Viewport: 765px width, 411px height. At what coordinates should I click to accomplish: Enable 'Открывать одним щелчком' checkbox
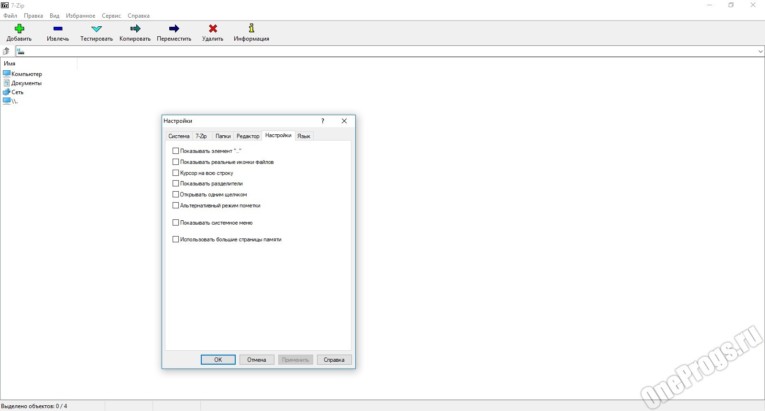(x=176, y=194)
